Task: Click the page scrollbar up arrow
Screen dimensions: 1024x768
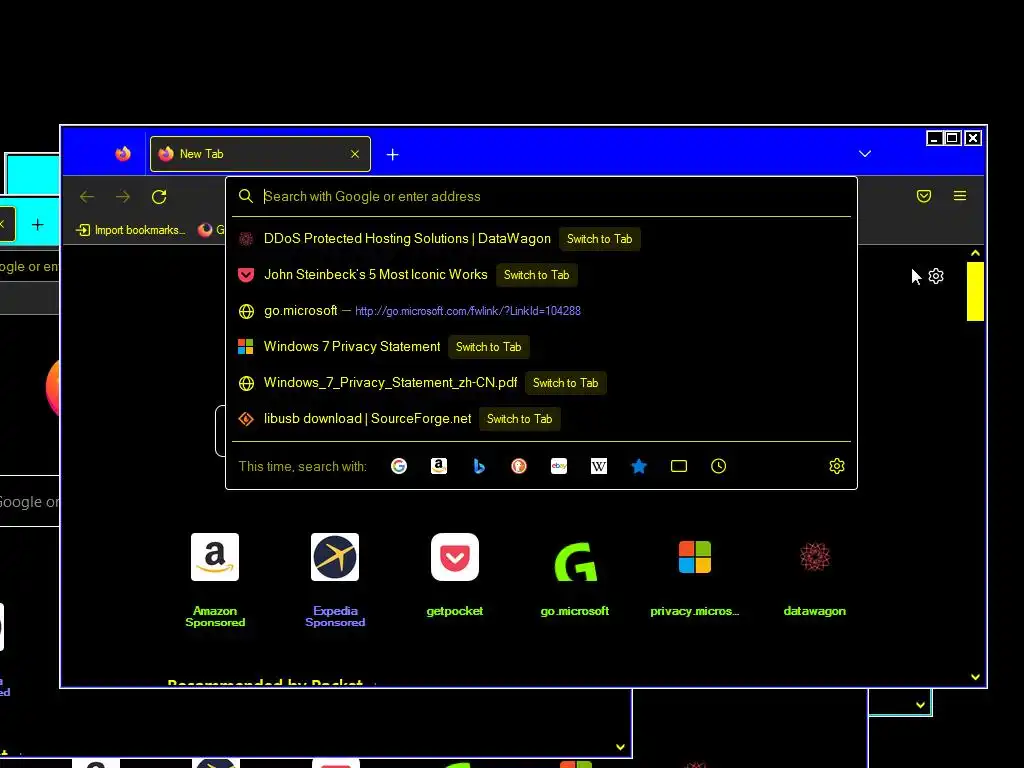Action: click(x=975, y=253)
